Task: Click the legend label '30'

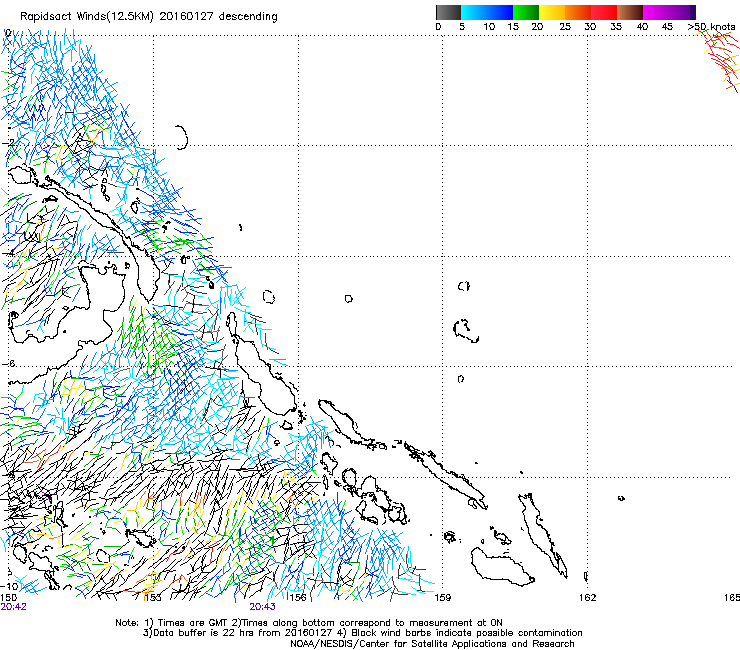Action: coord(590,27)
